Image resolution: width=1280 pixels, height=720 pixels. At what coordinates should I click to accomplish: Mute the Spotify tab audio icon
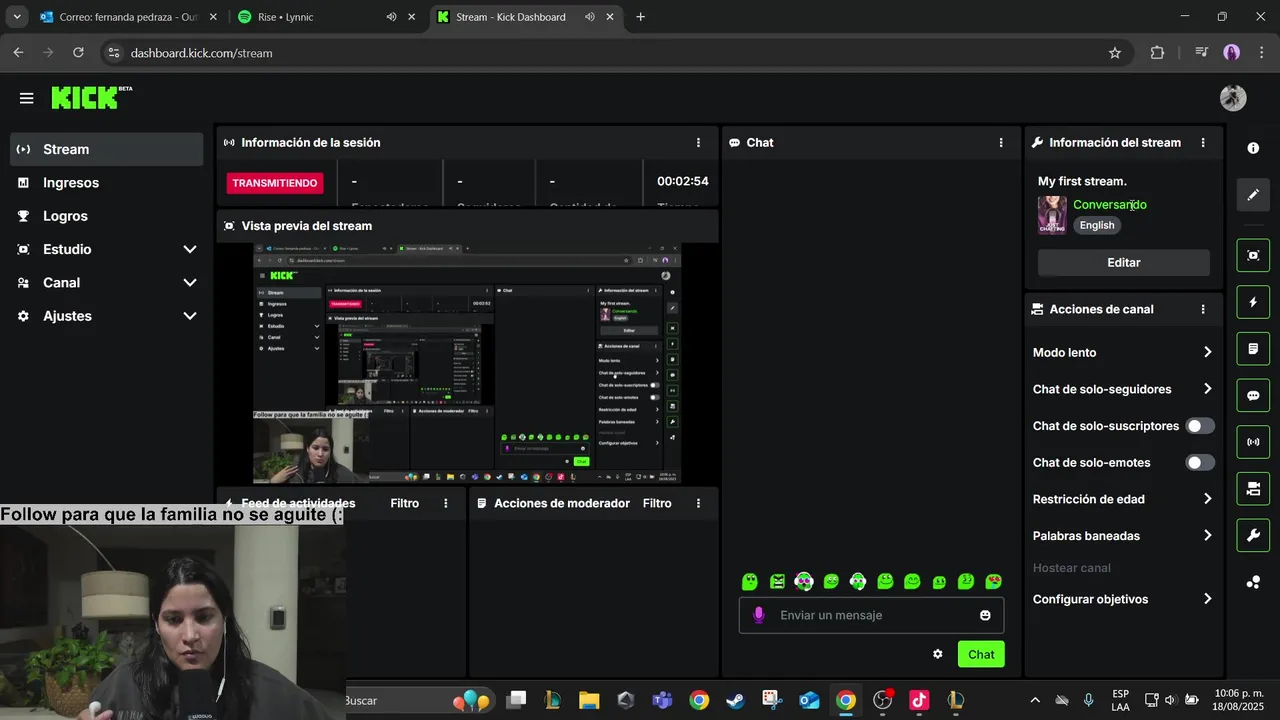point(391,17)
